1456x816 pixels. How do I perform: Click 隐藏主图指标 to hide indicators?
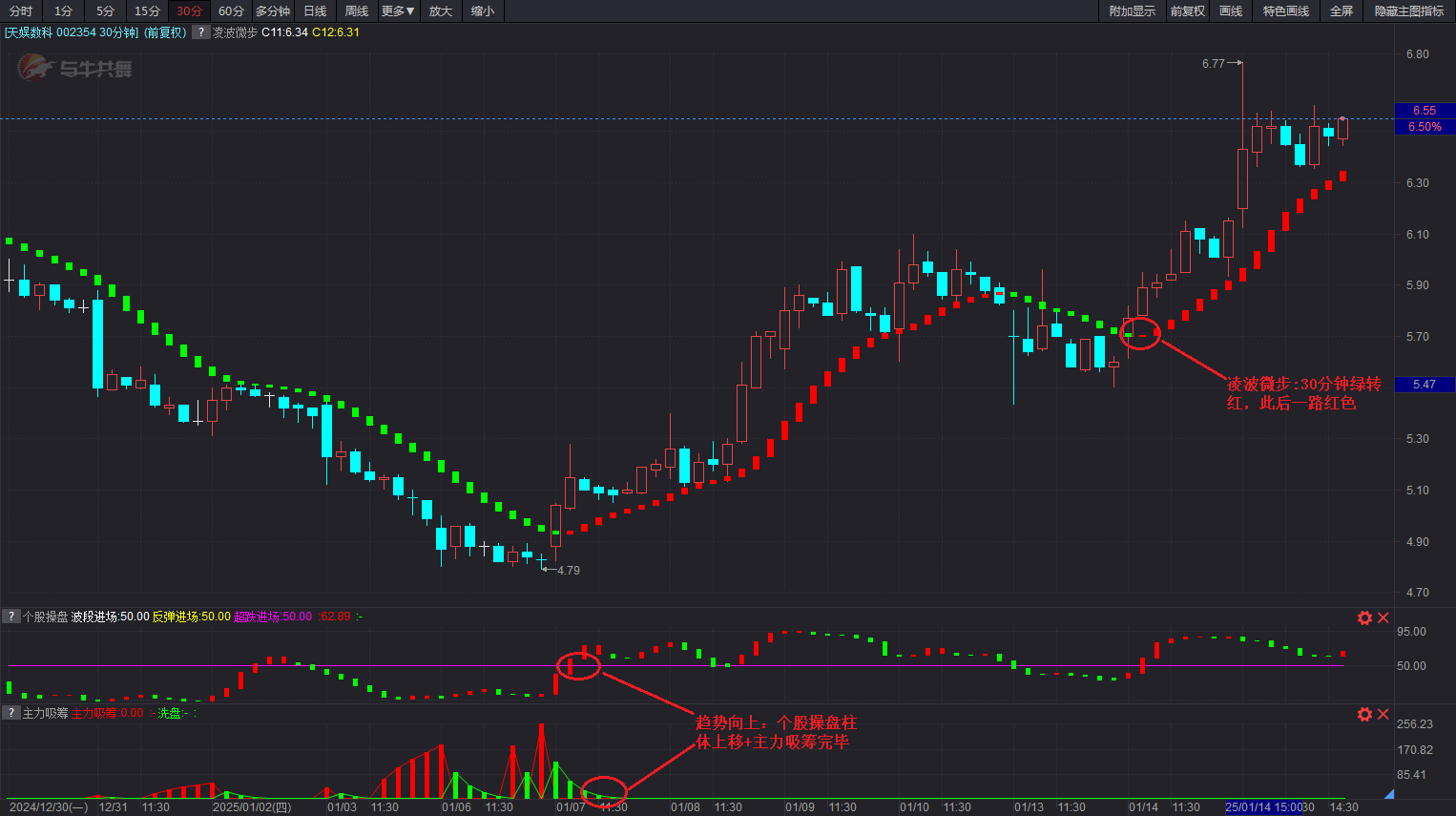click(x=1409, y=11)
